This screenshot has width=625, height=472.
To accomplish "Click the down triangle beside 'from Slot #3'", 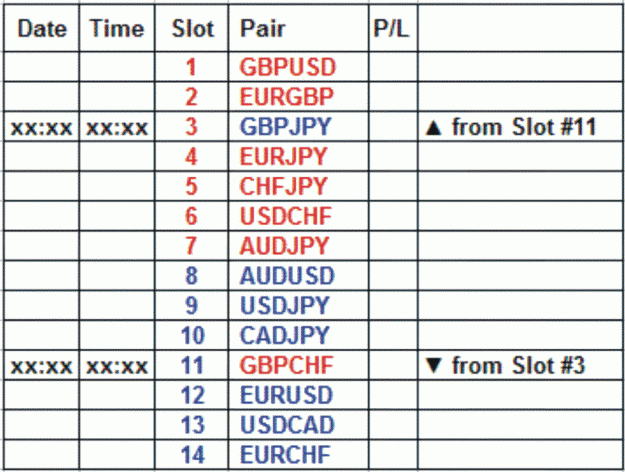I will click(x=434, y=365).
